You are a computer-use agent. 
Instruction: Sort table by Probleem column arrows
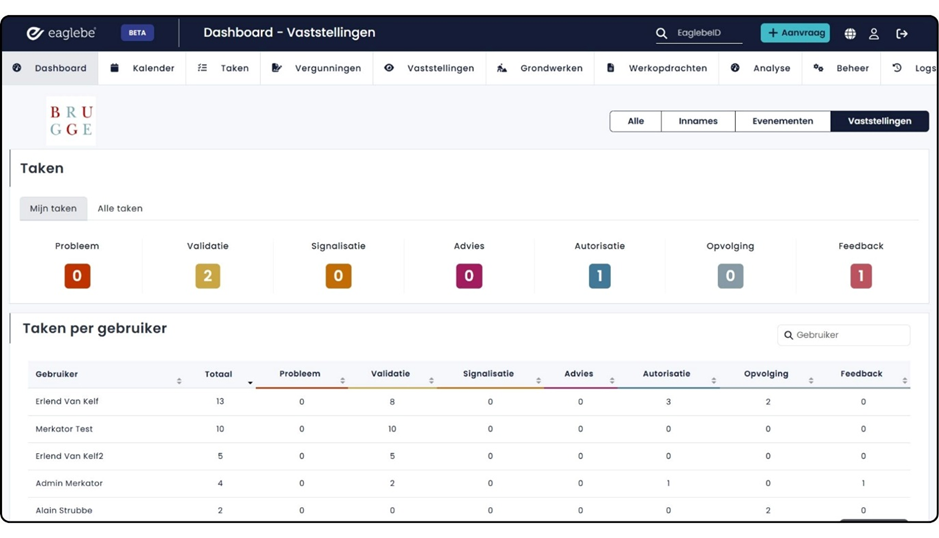click(343, 380)
